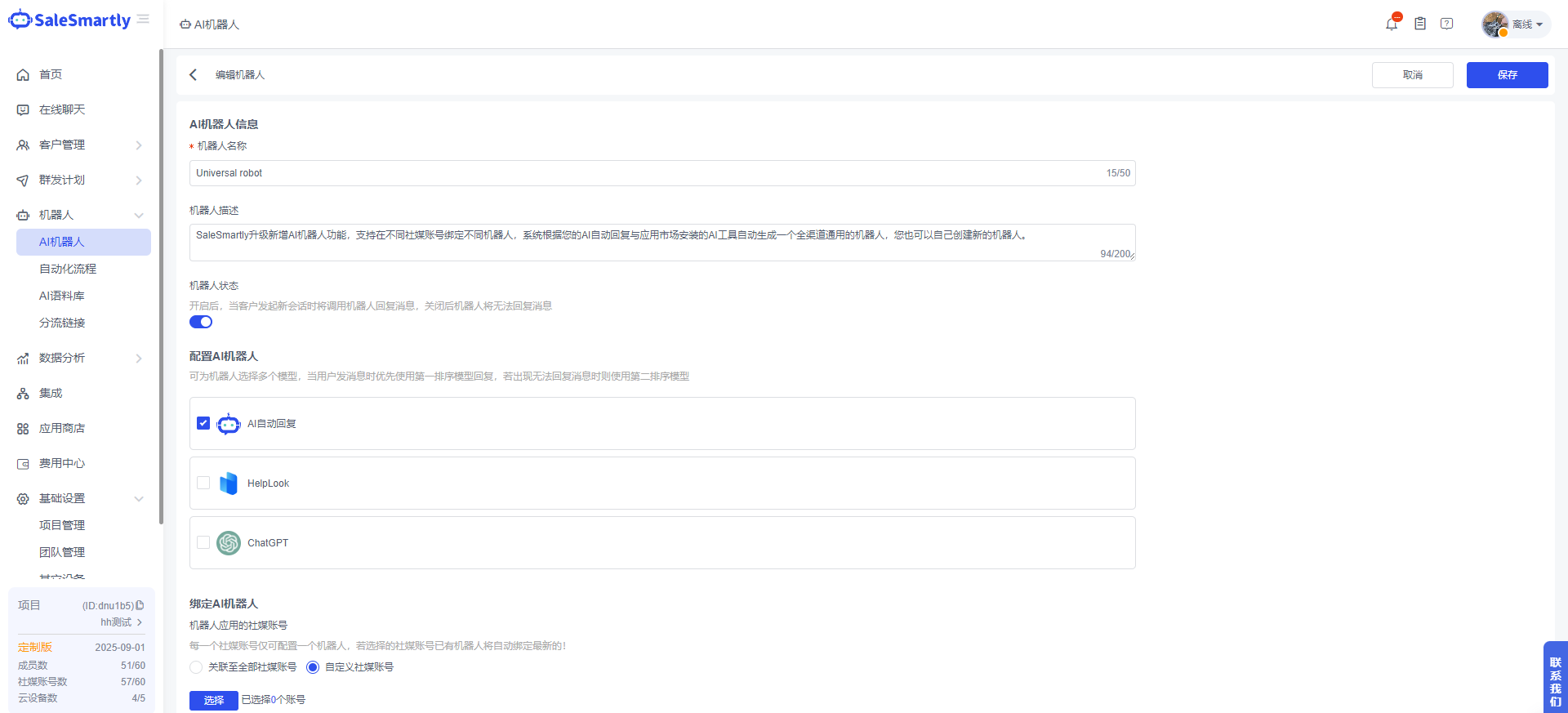This screenshot has height=713, width=1568.
Task: Click the ChatGPT logo icon
Action: pyautogui.click(x=229, y=543)
